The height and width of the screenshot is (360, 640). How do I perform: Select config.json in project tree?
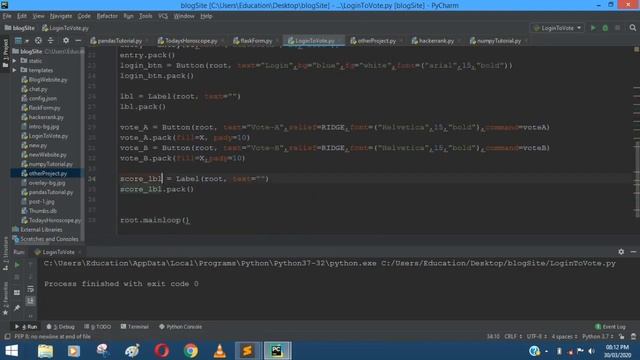39,98
